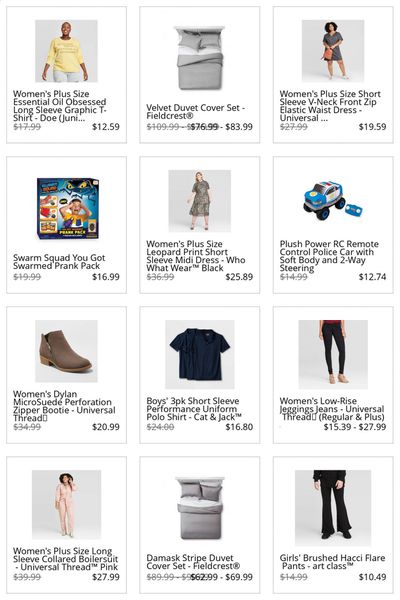Open the yellow Essential Oil graphic T-shirt photo
Viewport: 400px width, 600px height.
coord(66,51)
